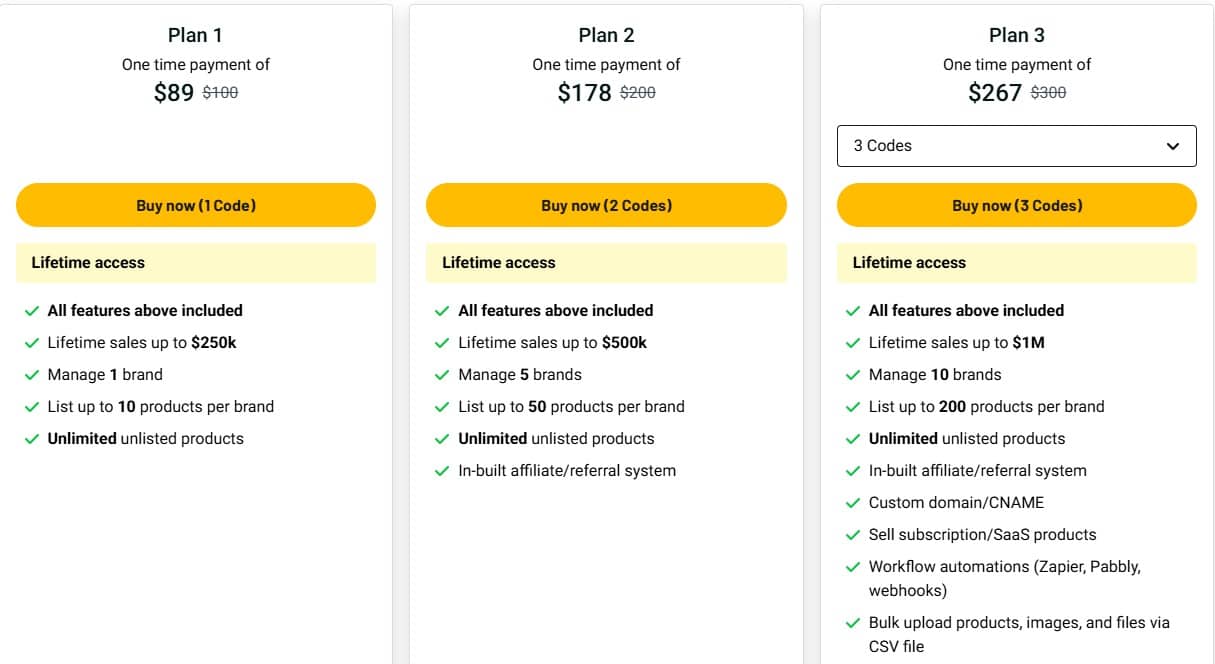The image size is (1215, 664).
Task: Click the Plan 3 $267 price
Action: click(x=994, y=93)
